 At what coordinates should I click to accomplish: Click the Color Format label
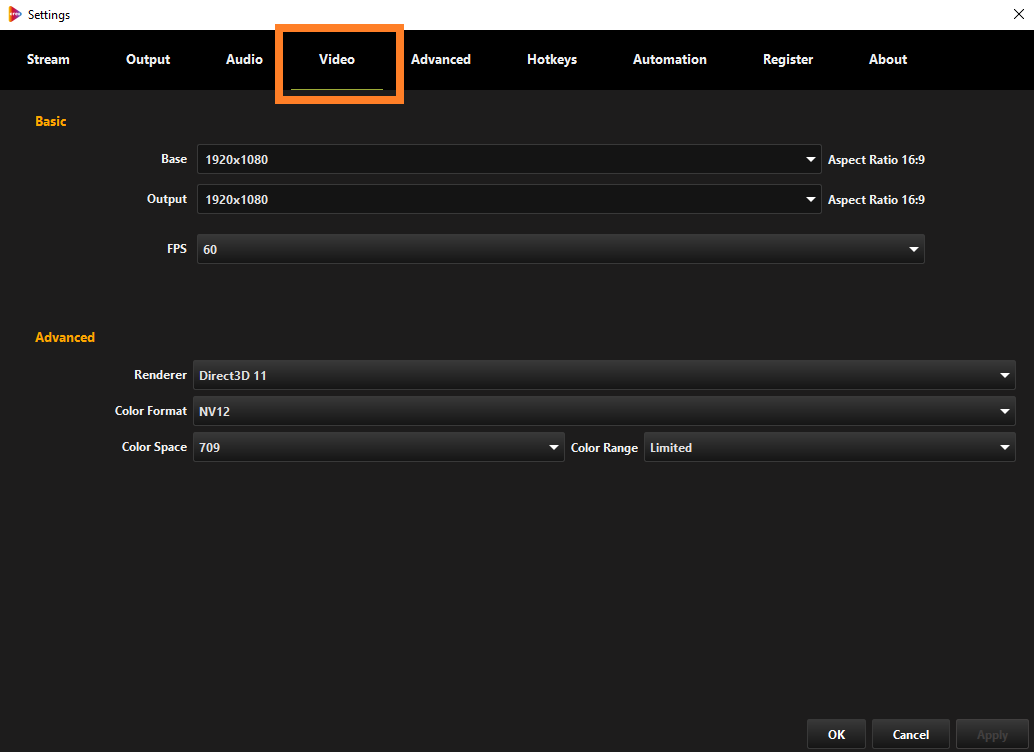151,411
